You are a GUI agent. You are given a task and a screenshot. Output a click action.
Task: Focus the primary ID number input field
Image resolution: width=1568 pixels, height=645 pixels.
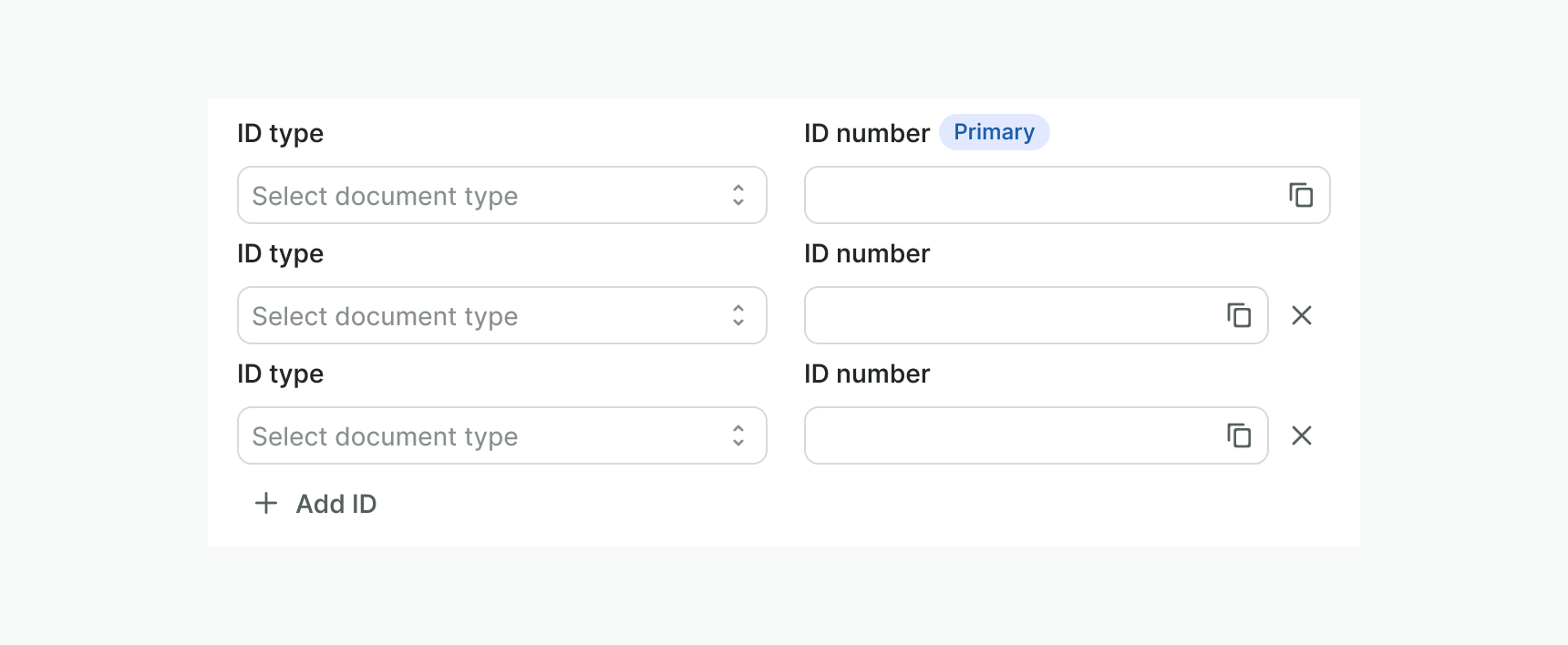coord(1039,195)
